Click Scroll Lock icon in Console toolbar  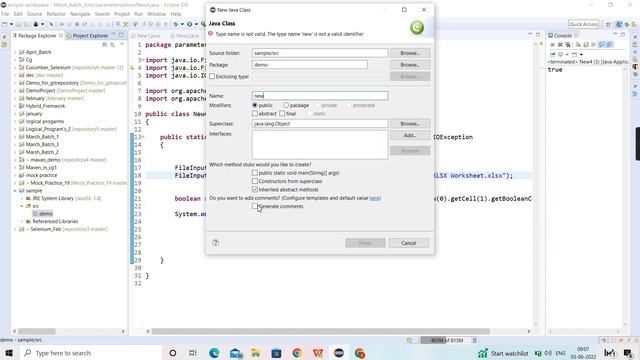point(586,44)
